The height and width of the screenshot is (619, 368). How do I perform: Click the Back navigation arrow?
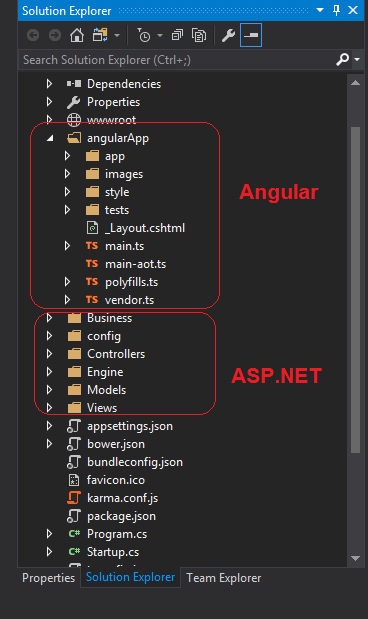tap(33, 36)
